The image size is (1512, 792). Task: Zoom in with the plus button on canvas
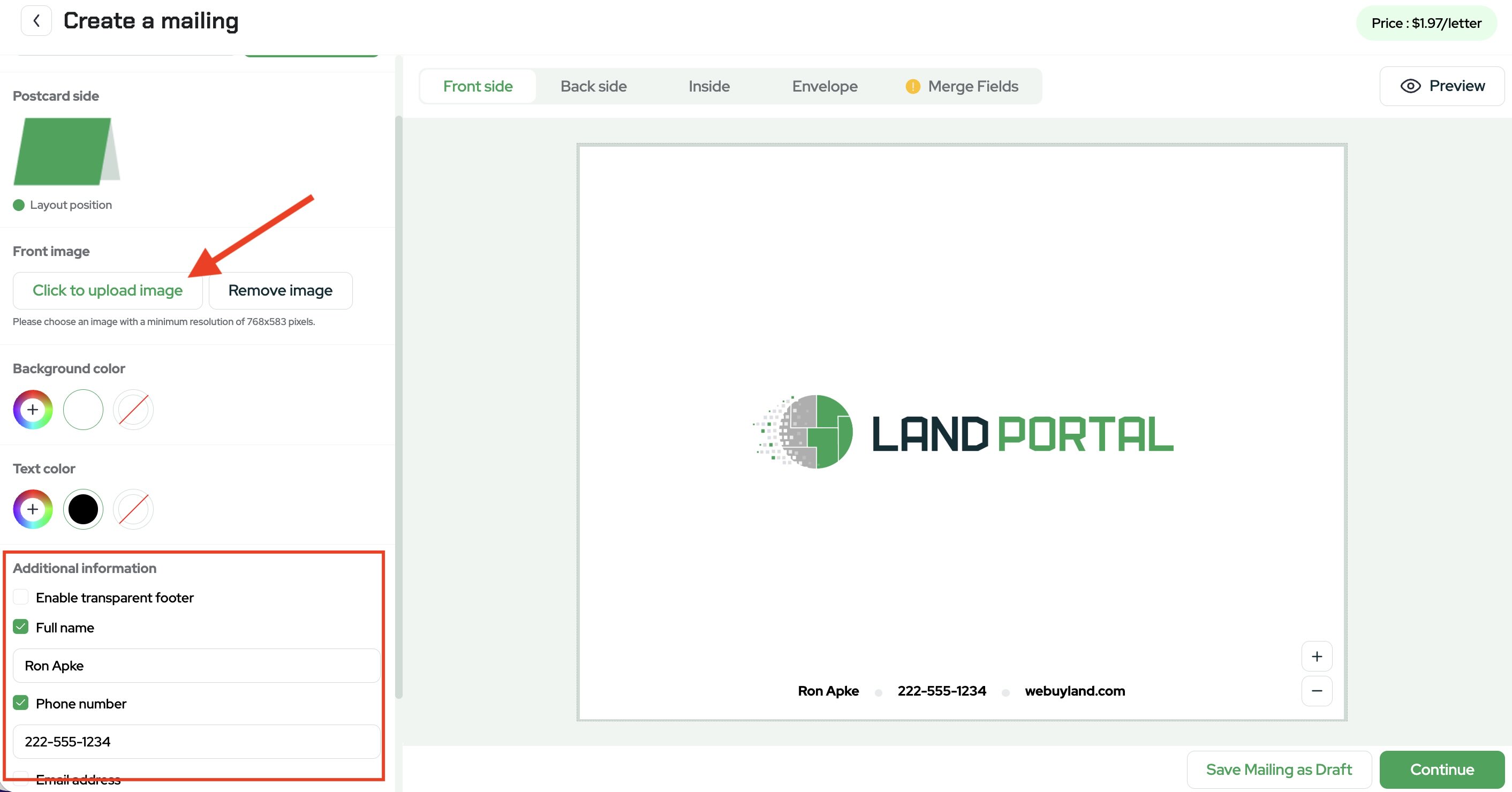coord(1317,657)
